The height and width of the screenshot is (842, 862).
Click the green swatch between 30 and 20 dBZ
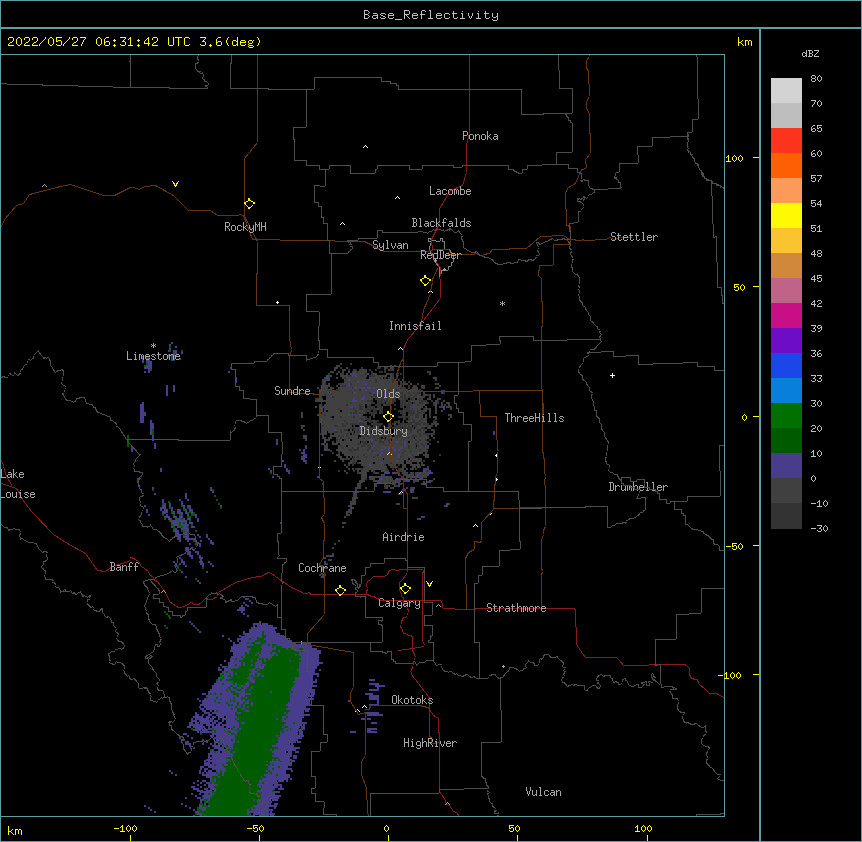pos(786,416)
